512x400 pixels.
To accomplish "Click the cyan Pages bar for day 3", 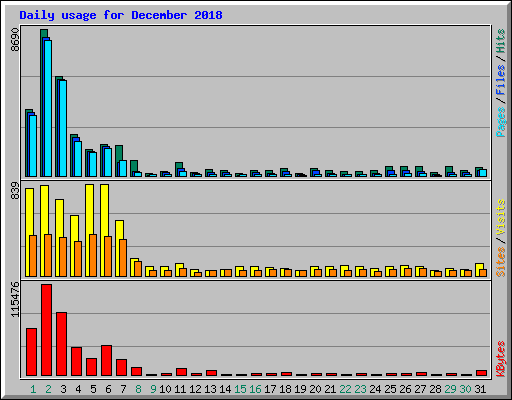I will point(63,128).
